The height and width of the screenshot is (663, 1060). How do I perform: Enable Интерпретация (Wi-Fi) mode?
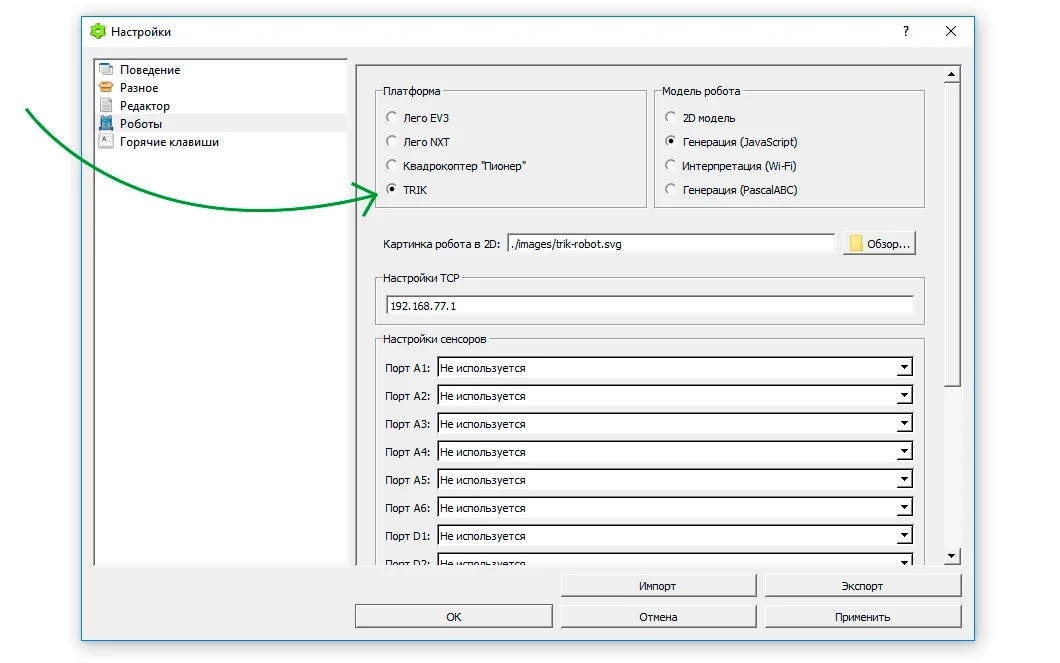click(671, 166)
